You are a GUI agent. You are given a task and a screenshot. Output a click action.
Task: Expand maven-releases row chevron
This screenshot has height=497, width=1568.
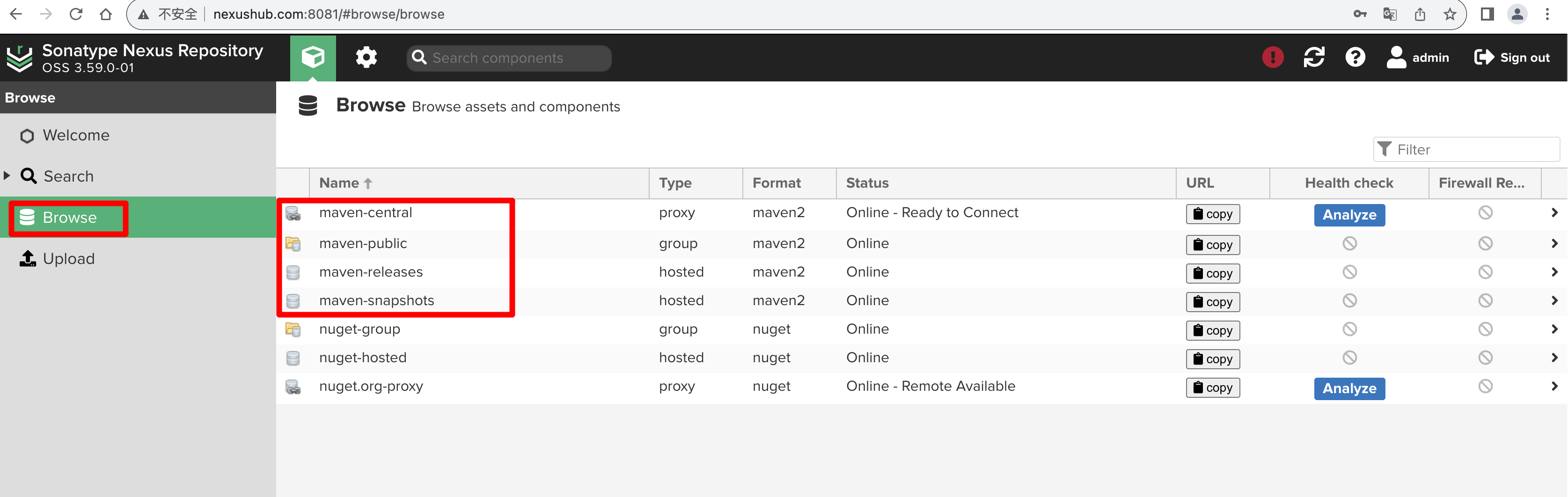coord(1554,272)
